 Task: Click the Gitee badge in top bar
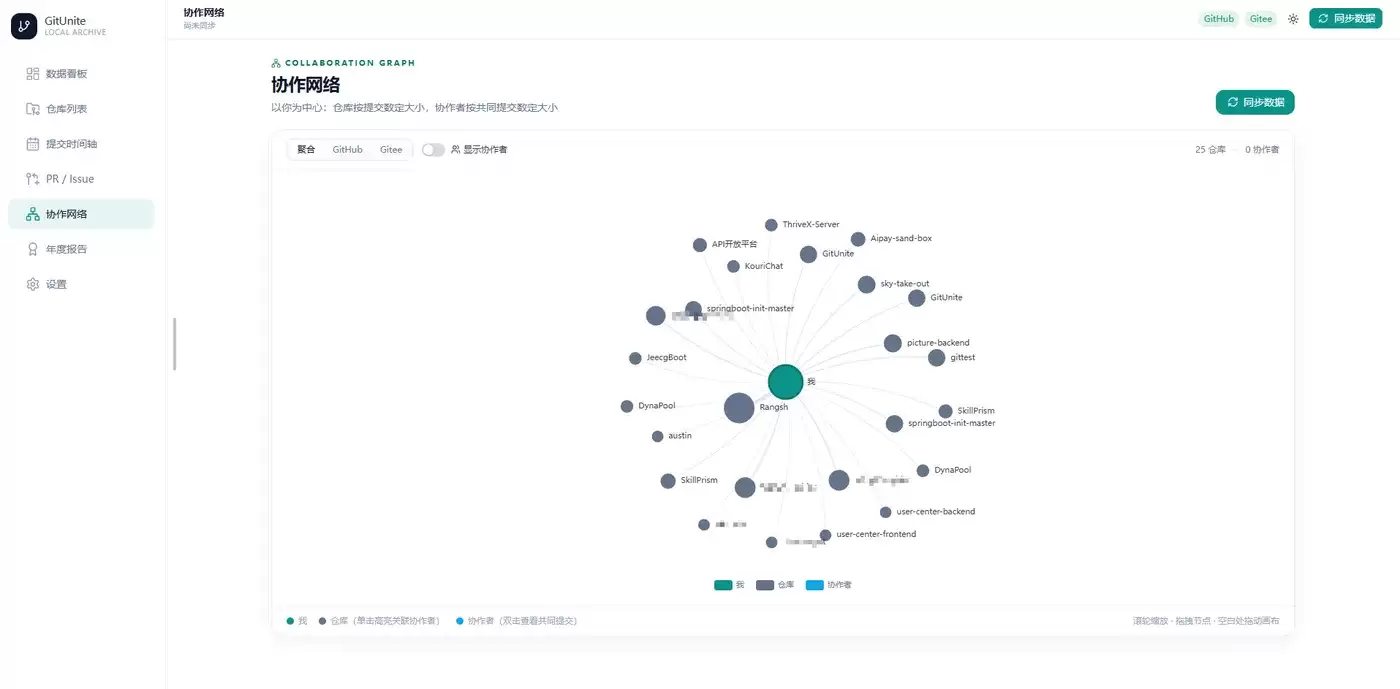click(1261, 19)
